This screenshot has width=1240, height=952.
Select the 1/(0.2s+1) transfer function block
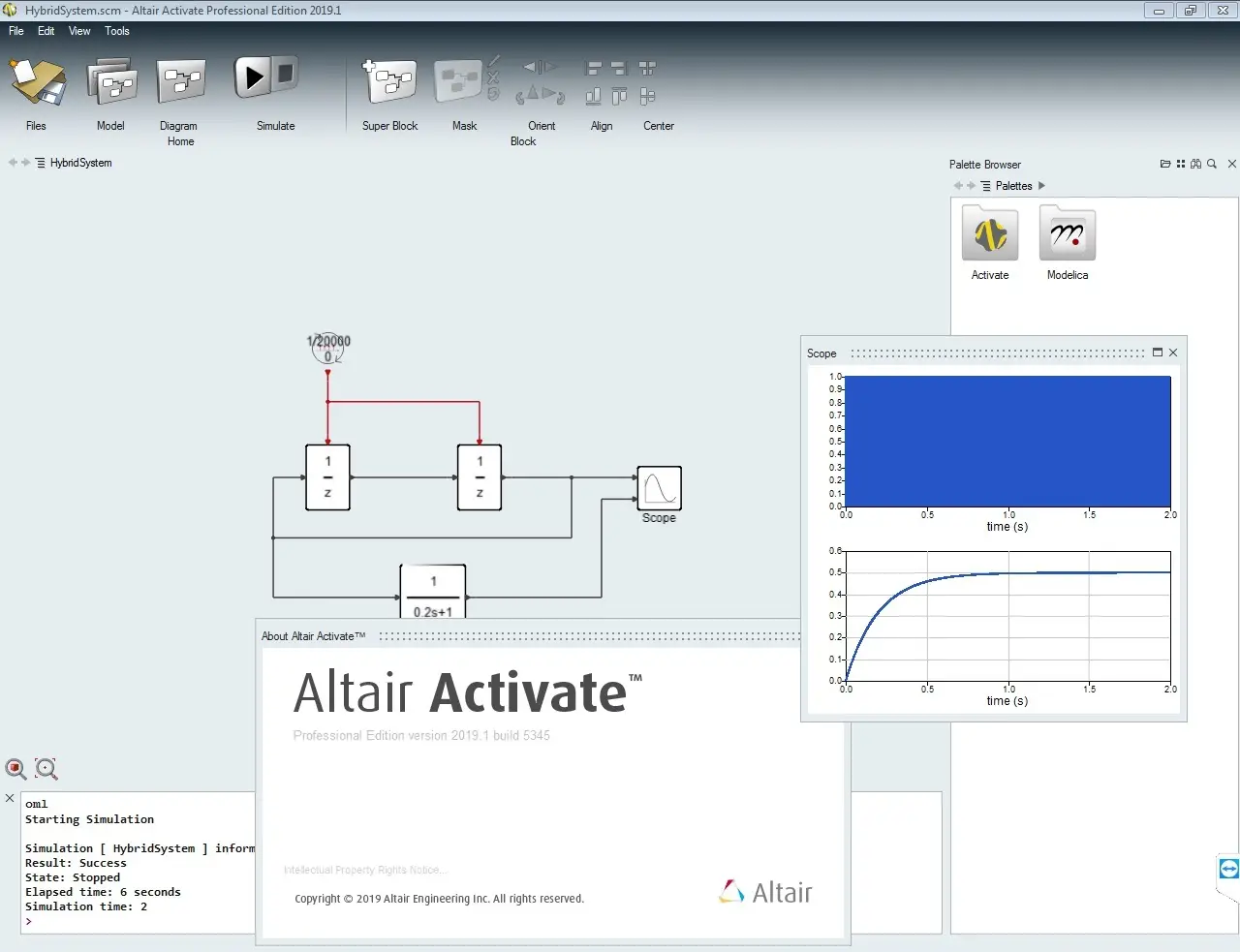433,592
